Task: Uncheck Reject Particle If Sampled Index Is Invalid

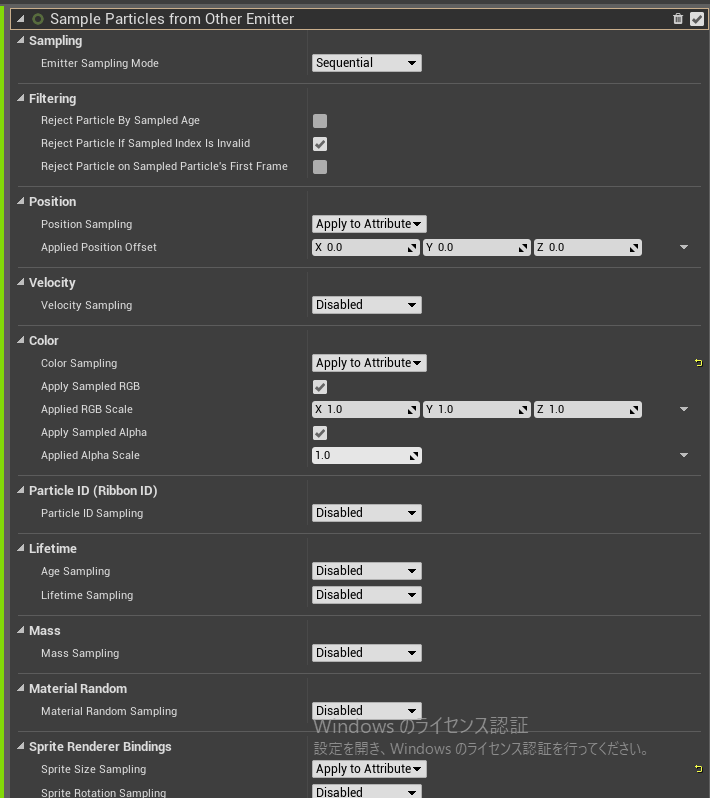Action: pos(320,144)
